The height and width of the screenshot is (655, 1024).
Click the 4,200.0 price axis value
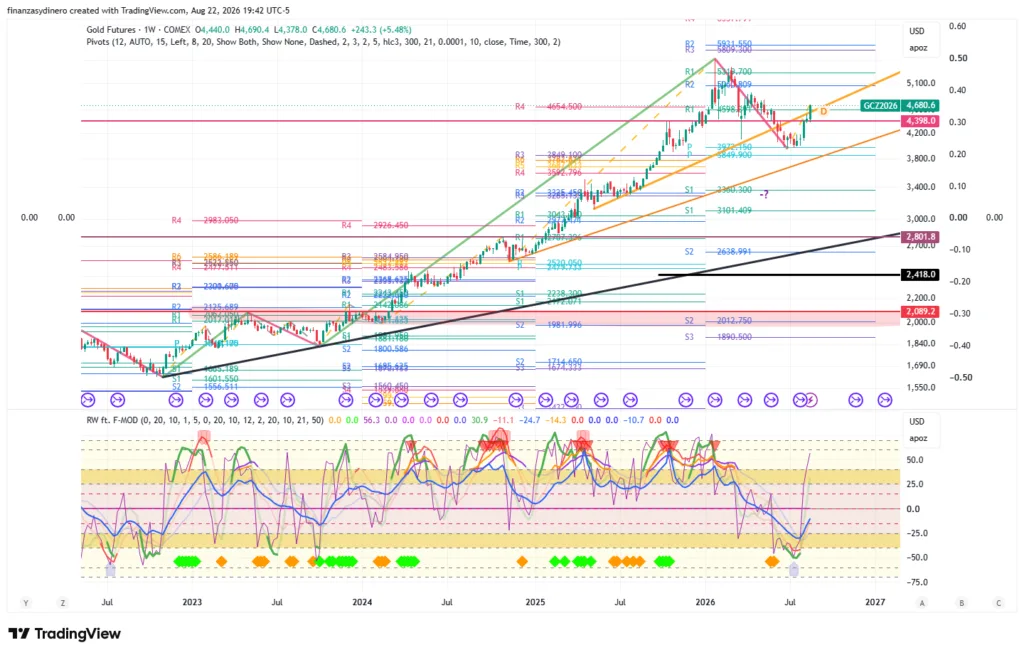coord(921,133)
